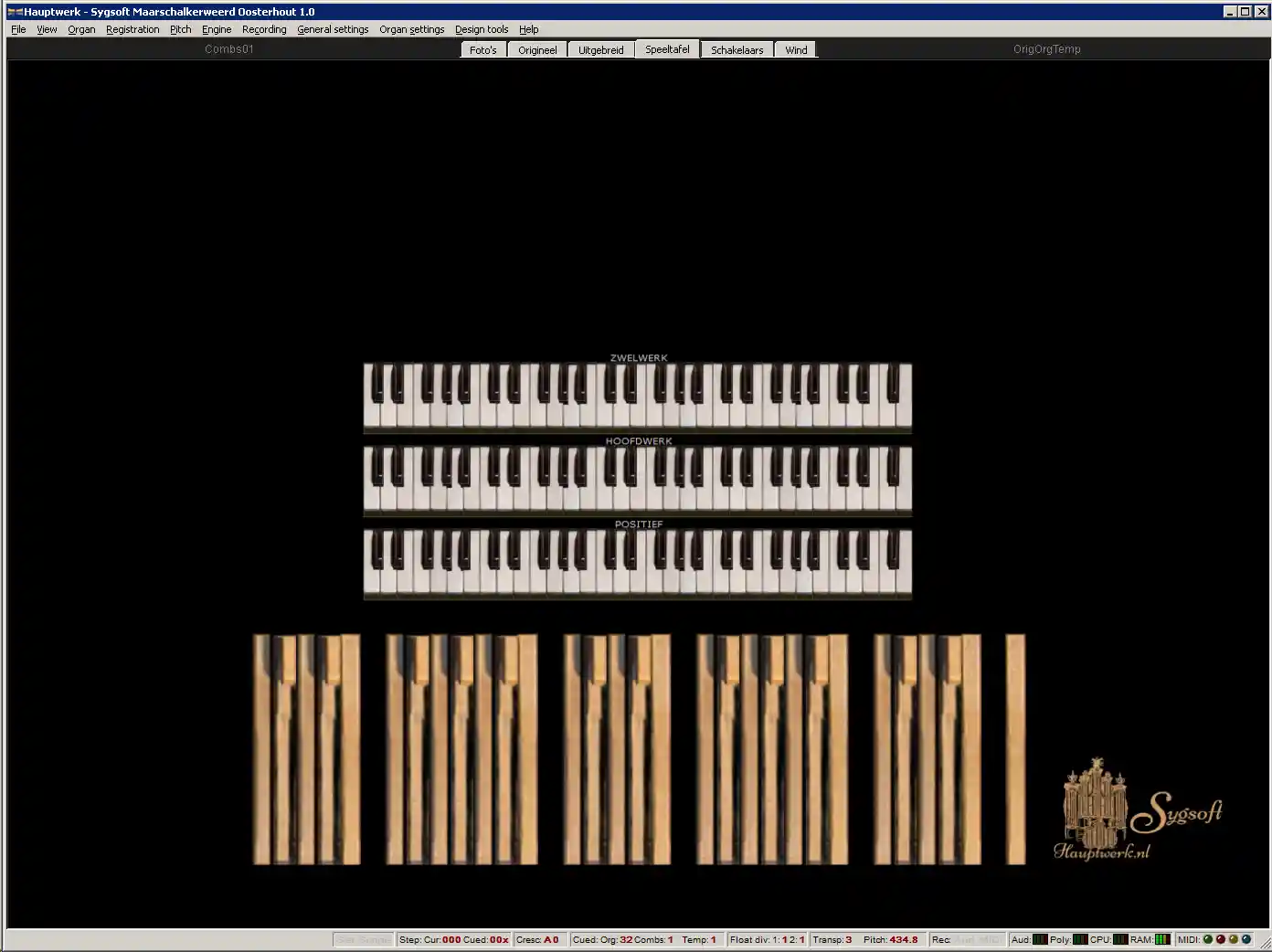Click the Hauptwerk app icon in title bar
The height and width of the screenshot is (952, 1272).
[x=15, y=12]
